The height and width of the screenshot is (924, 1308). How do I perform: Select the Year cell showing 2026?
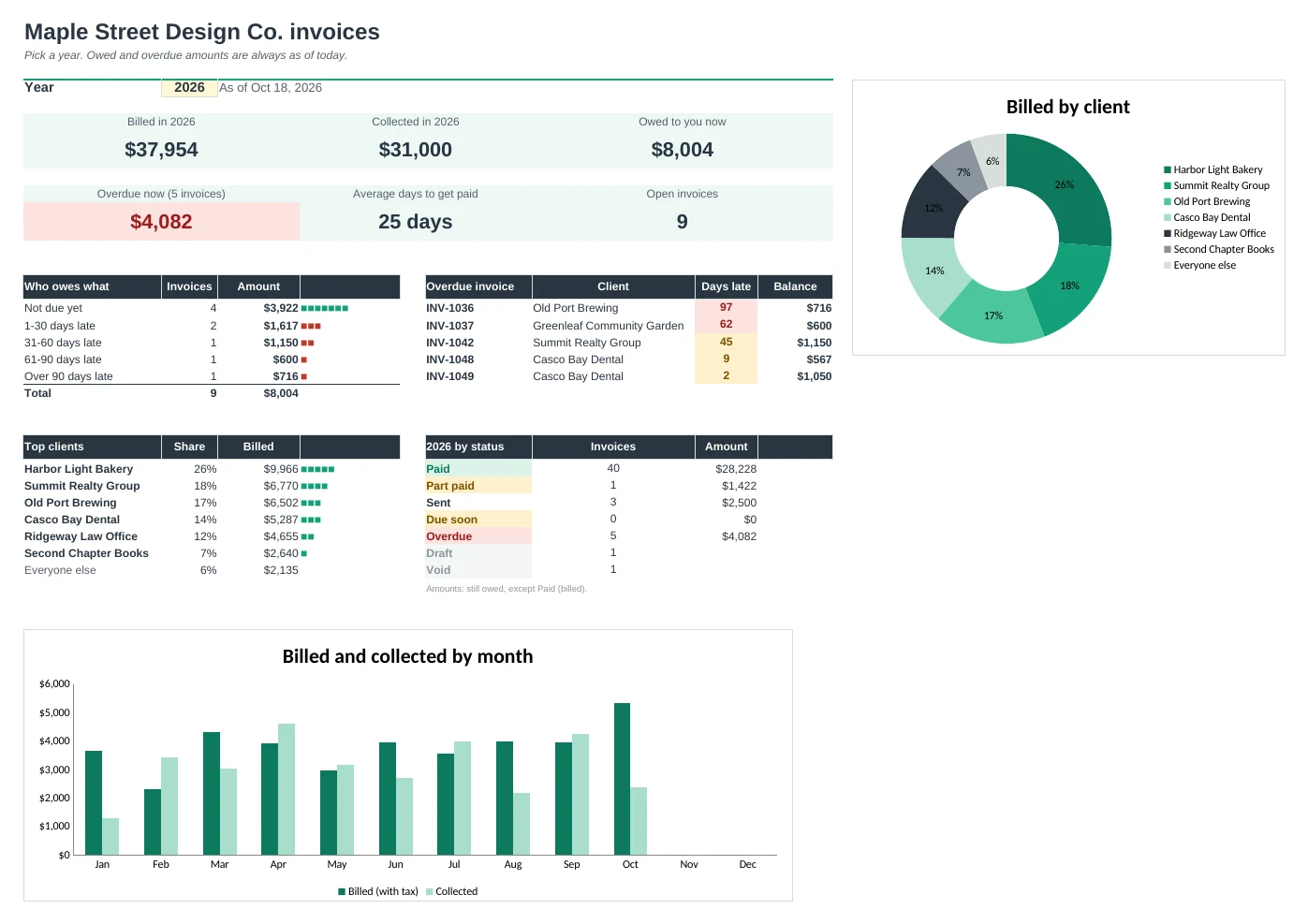click(x=189, y=88)
